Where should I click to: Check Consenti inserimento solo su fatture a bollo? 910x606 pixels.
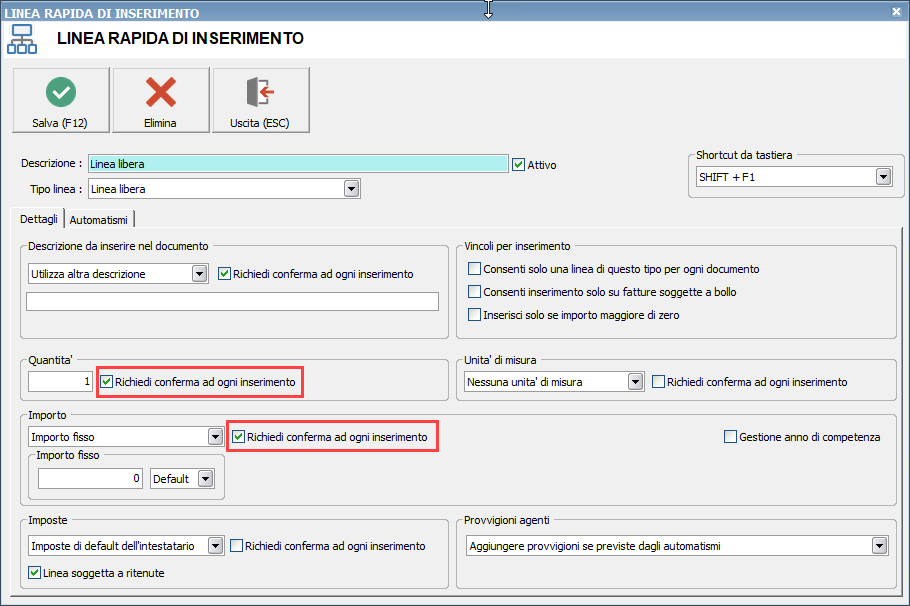click(x=474, y=291)
